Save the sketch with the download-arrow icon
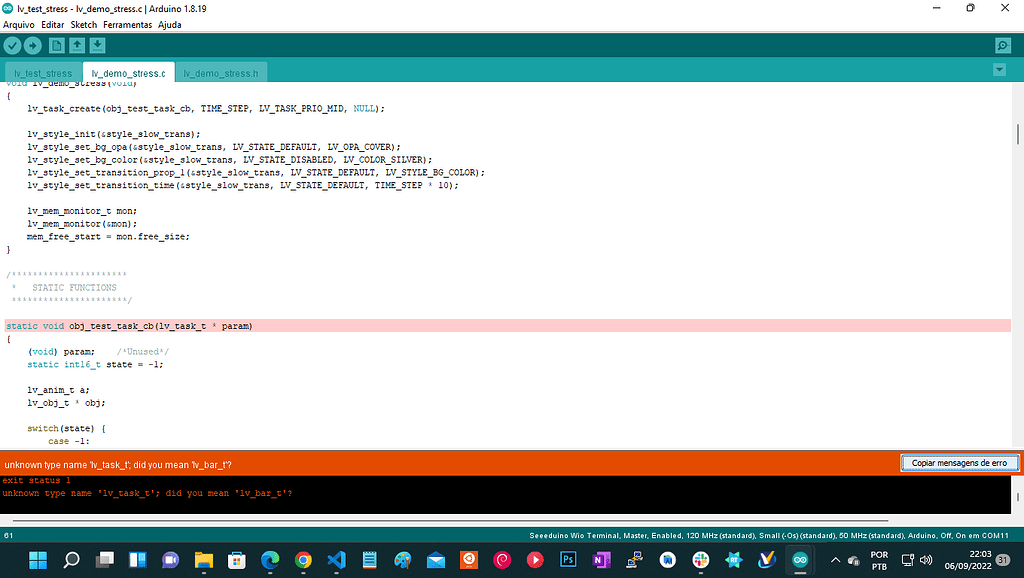Viewport: 1024px width, 578px height. click(96, 44)
